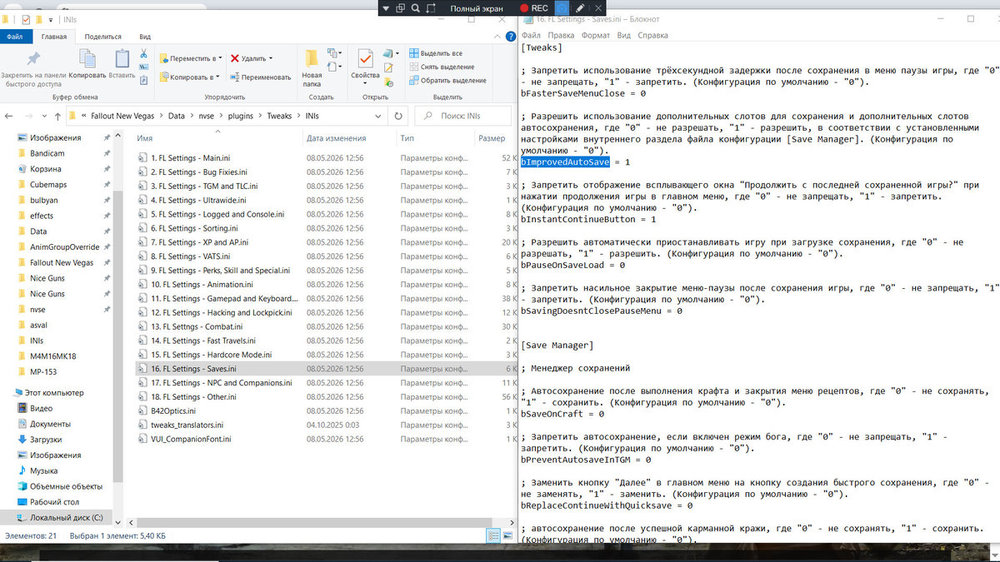Open the Удалить dropdown arrow

[x=270, y=58]
